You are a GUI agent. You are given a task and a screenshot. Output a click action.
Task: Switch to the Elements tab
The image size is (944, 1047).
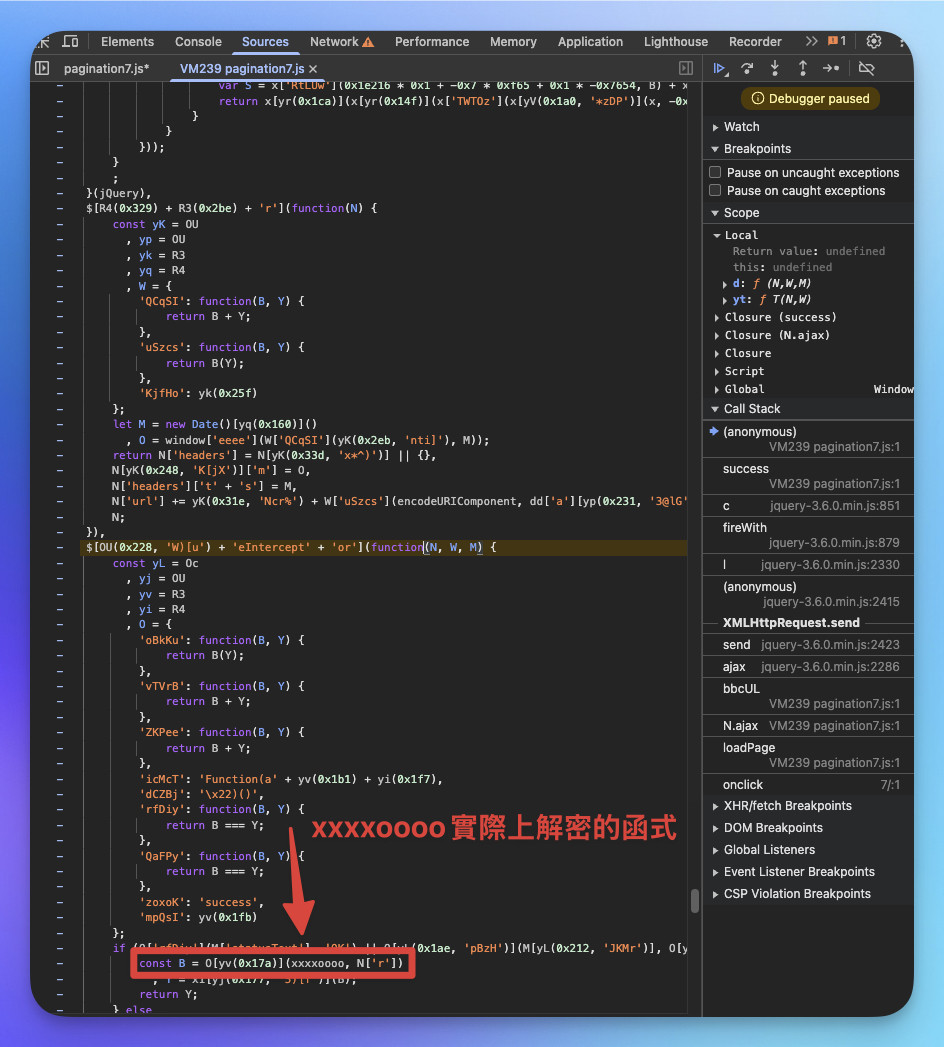pyautogui.click(x=128, y=41)
